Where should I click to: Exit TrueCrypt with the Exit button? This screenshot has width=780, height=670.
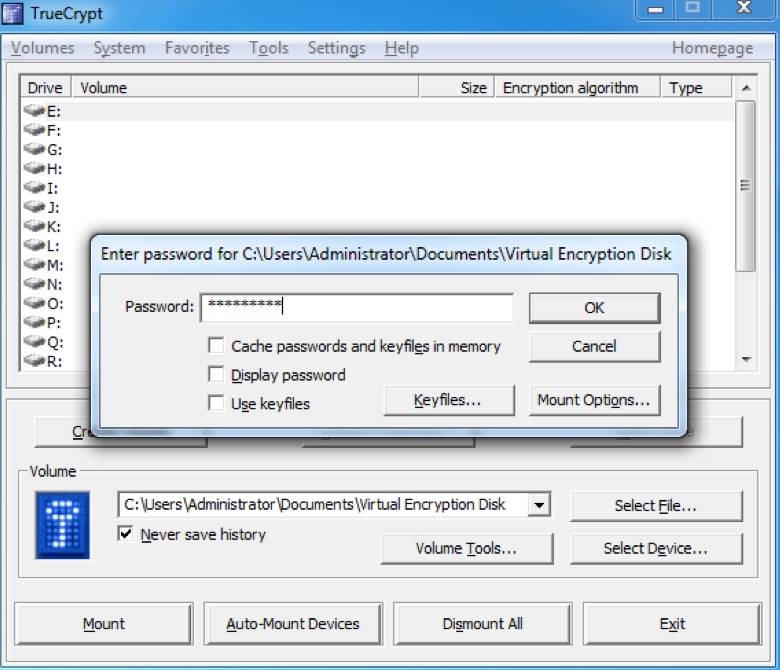672,624
